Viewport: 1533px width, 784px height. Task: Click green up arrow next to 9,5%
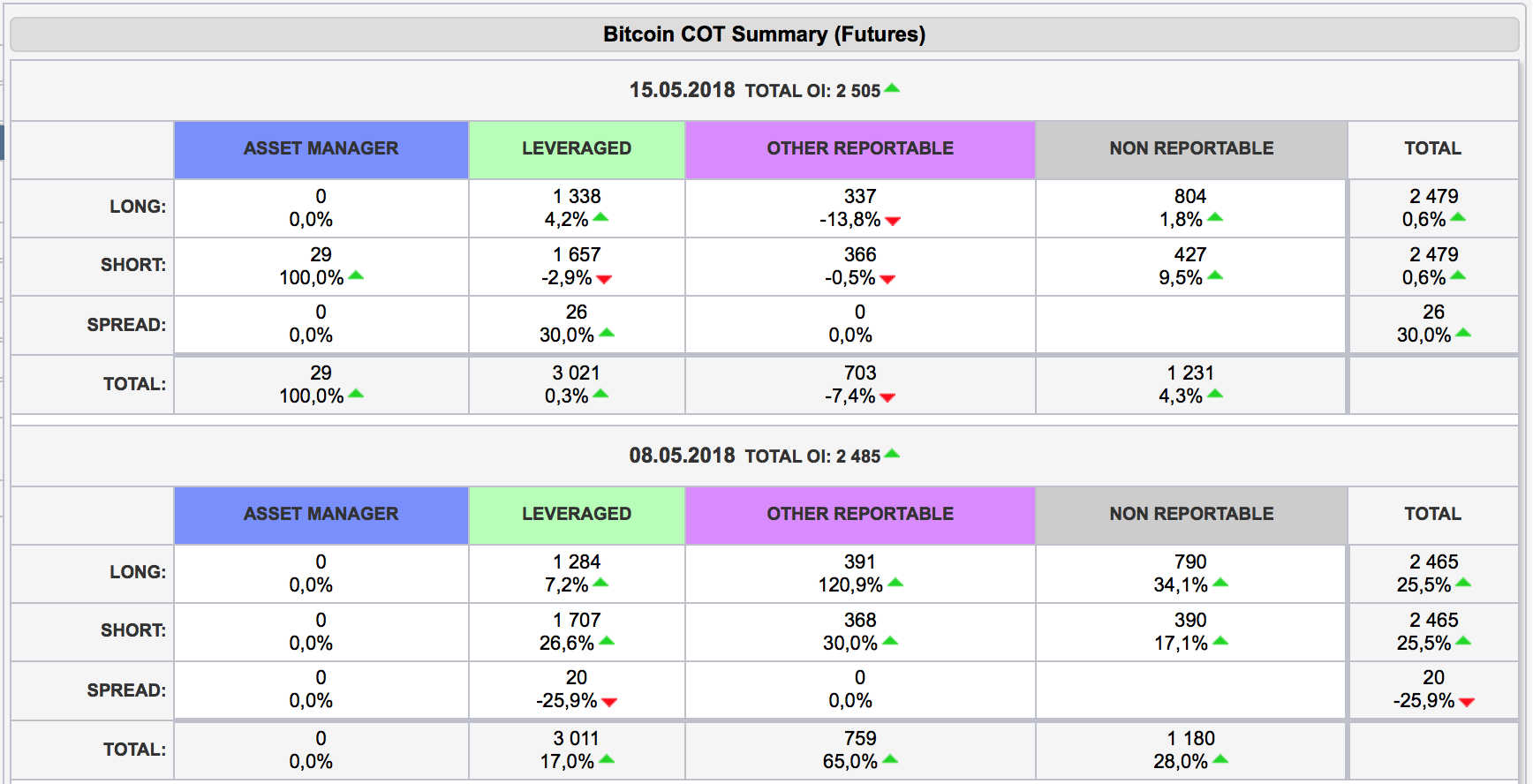(x=1215, y=275)
